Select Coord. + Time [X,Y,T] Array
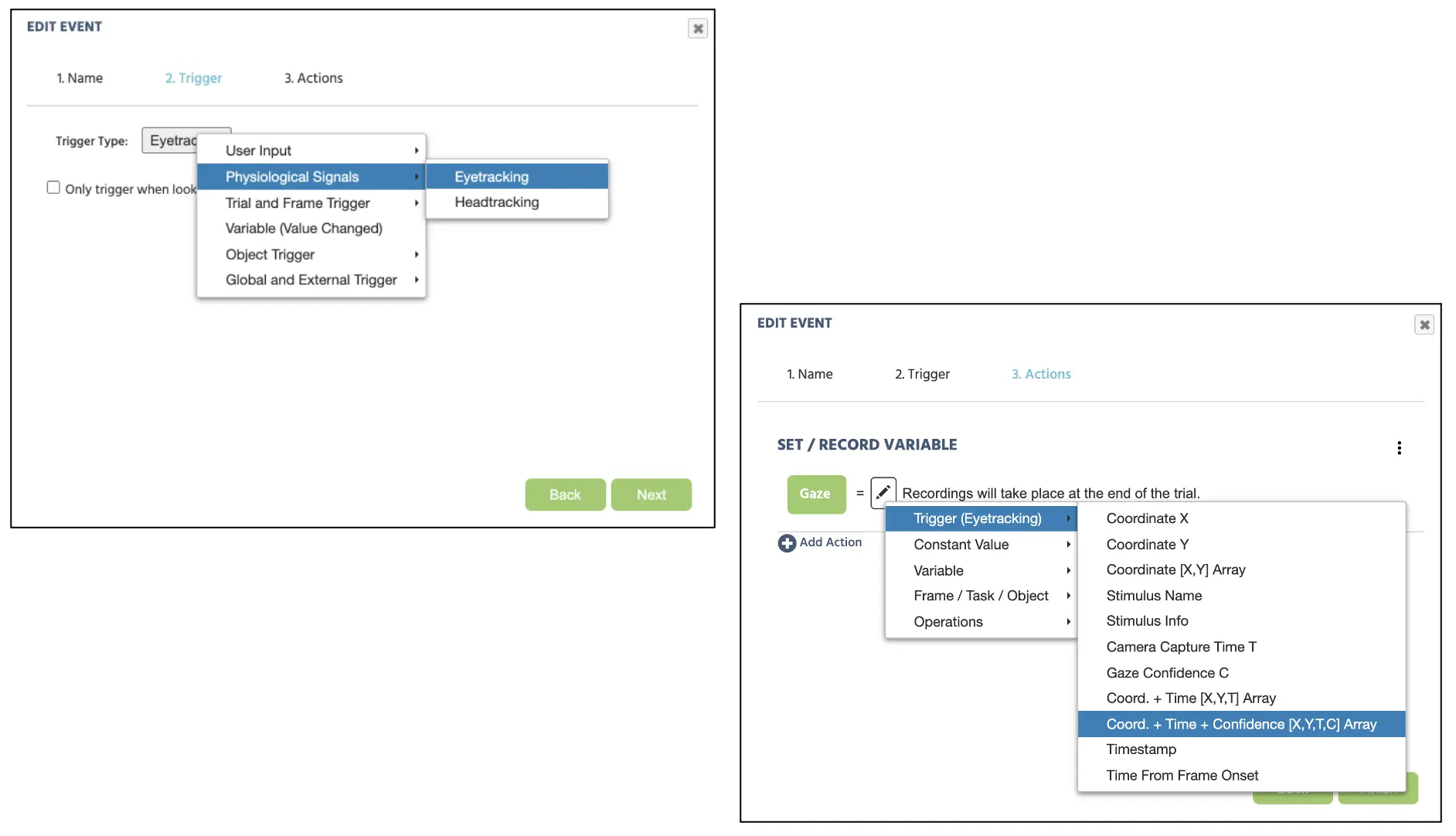The width and height of the screenshot is (1456, 836). pos(1241,698)
